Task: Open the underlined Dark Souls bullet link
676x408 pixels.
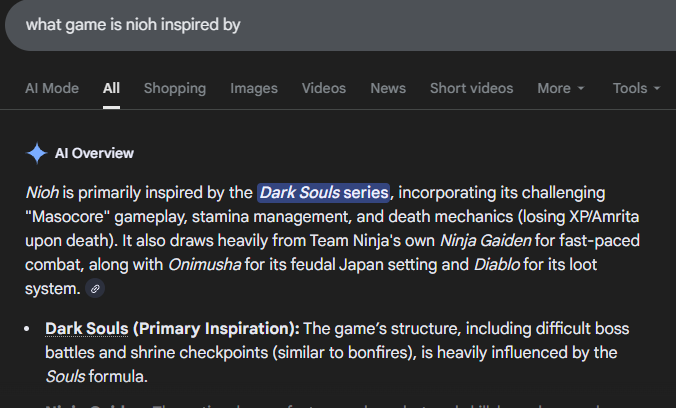Action: pyautogui.click(x=86, y=329)
